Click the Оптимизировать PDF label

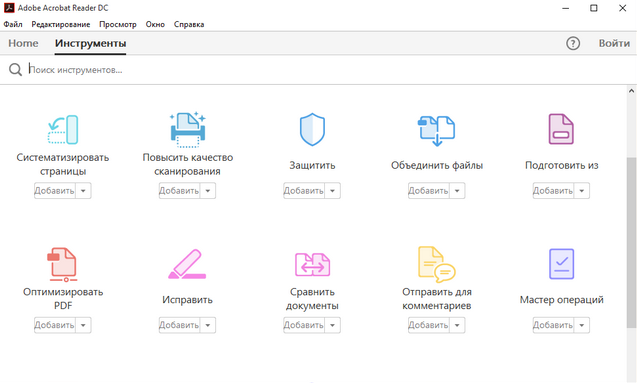(x=63, y=299)
